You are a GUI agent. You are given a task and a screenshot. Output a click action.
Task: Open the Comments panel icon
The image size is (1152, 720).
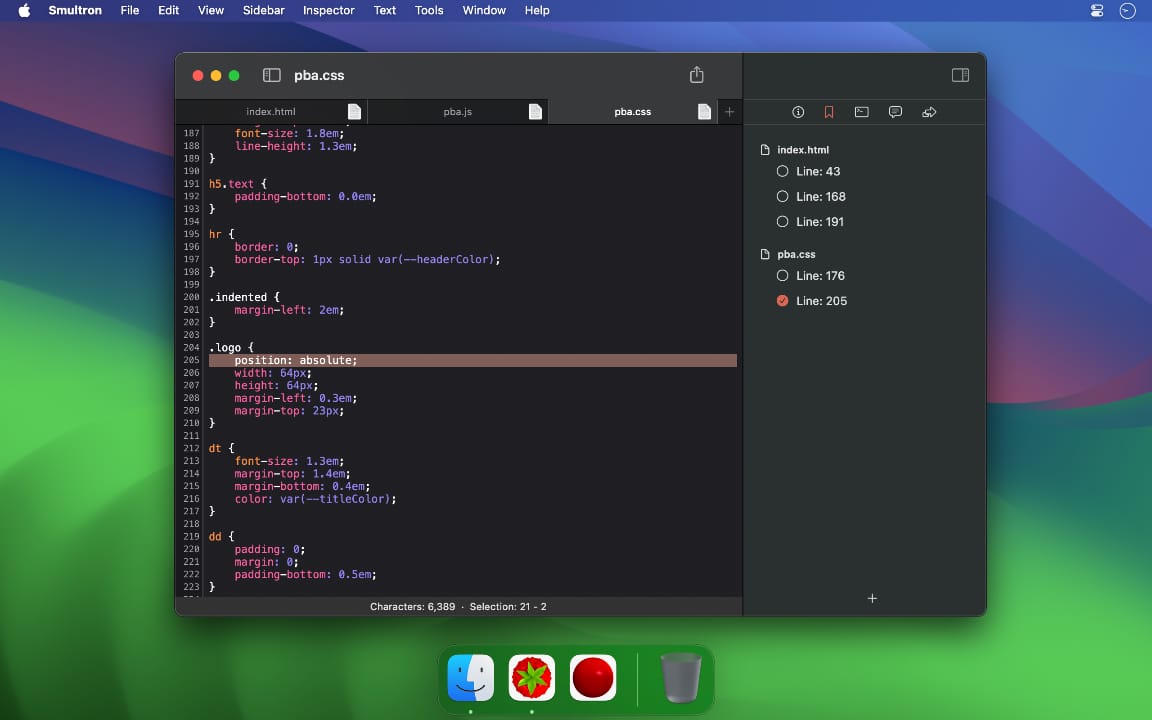tap(895, 112)
